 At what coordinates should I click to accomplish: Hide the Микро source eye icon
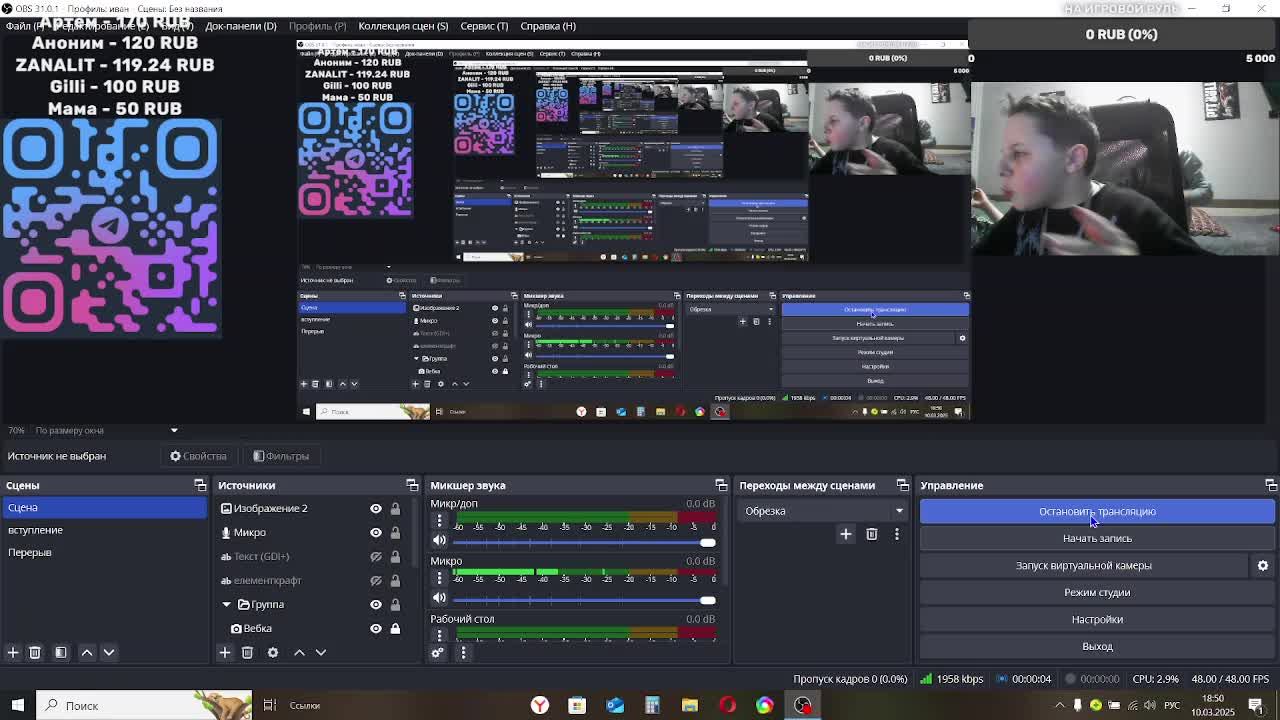point(376,532)
